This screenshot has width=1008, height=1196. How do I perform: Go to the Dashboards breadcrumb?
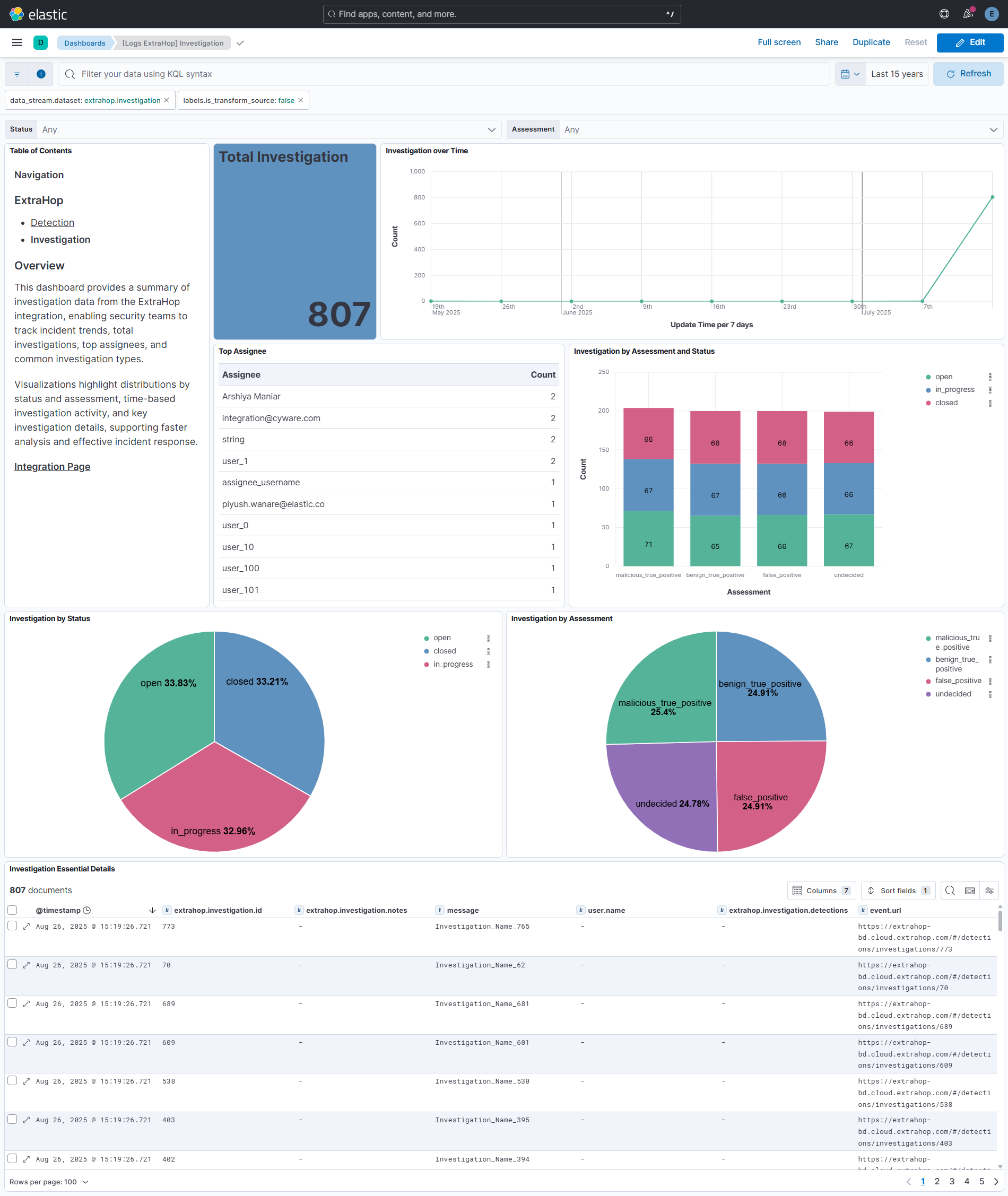click(x=84, y=43)
